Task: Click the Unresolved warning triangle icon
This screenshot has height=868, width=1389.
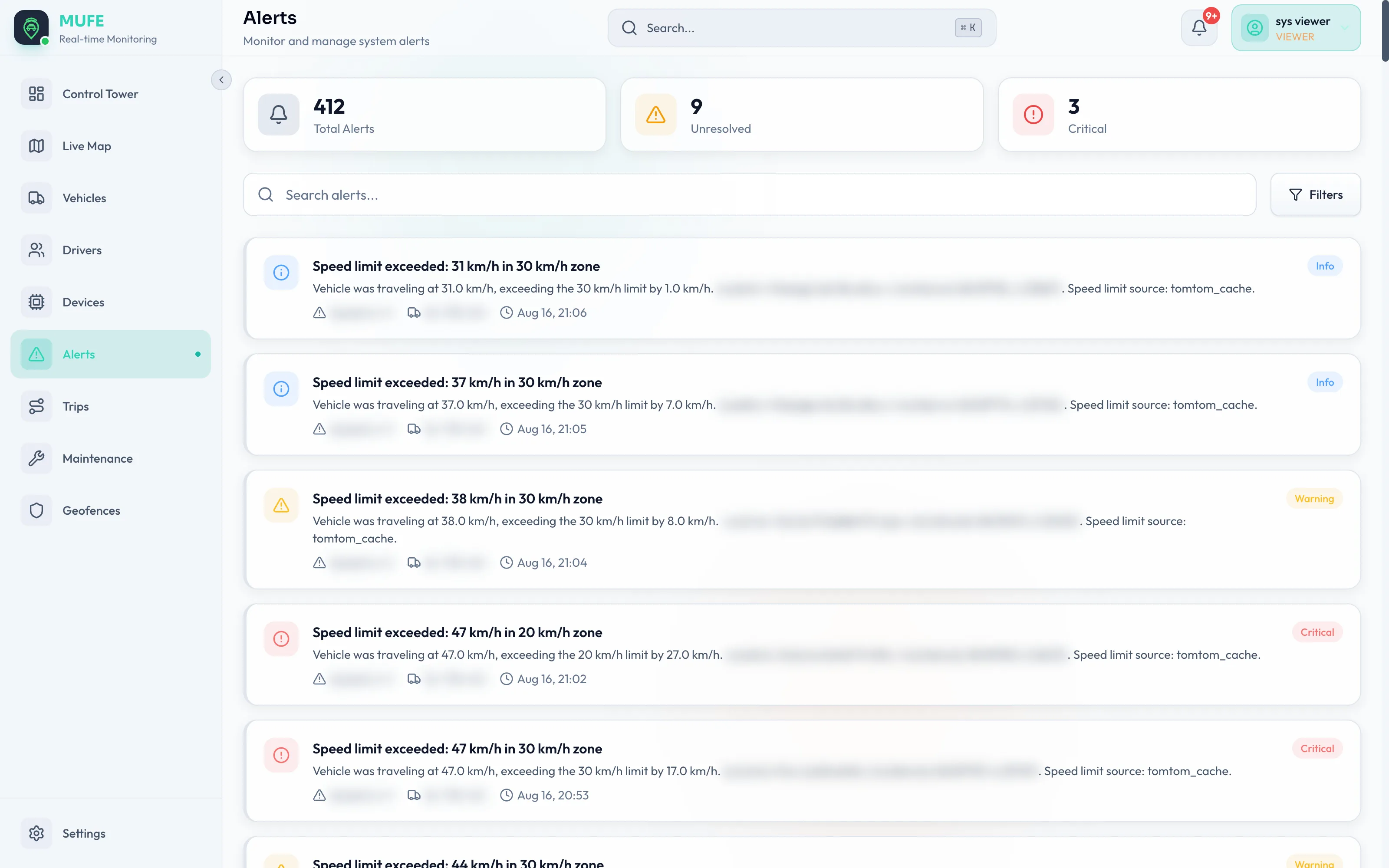Action: (x=656, y=114)
